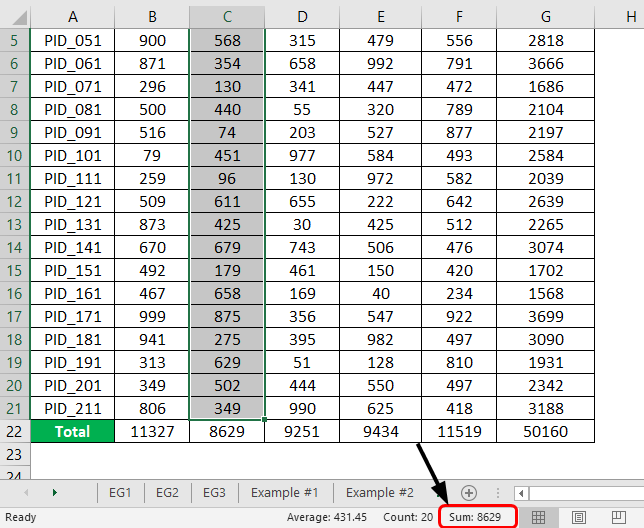644x528 pixels.
Task: Select row 22 header
Action: tap(15, 432)
